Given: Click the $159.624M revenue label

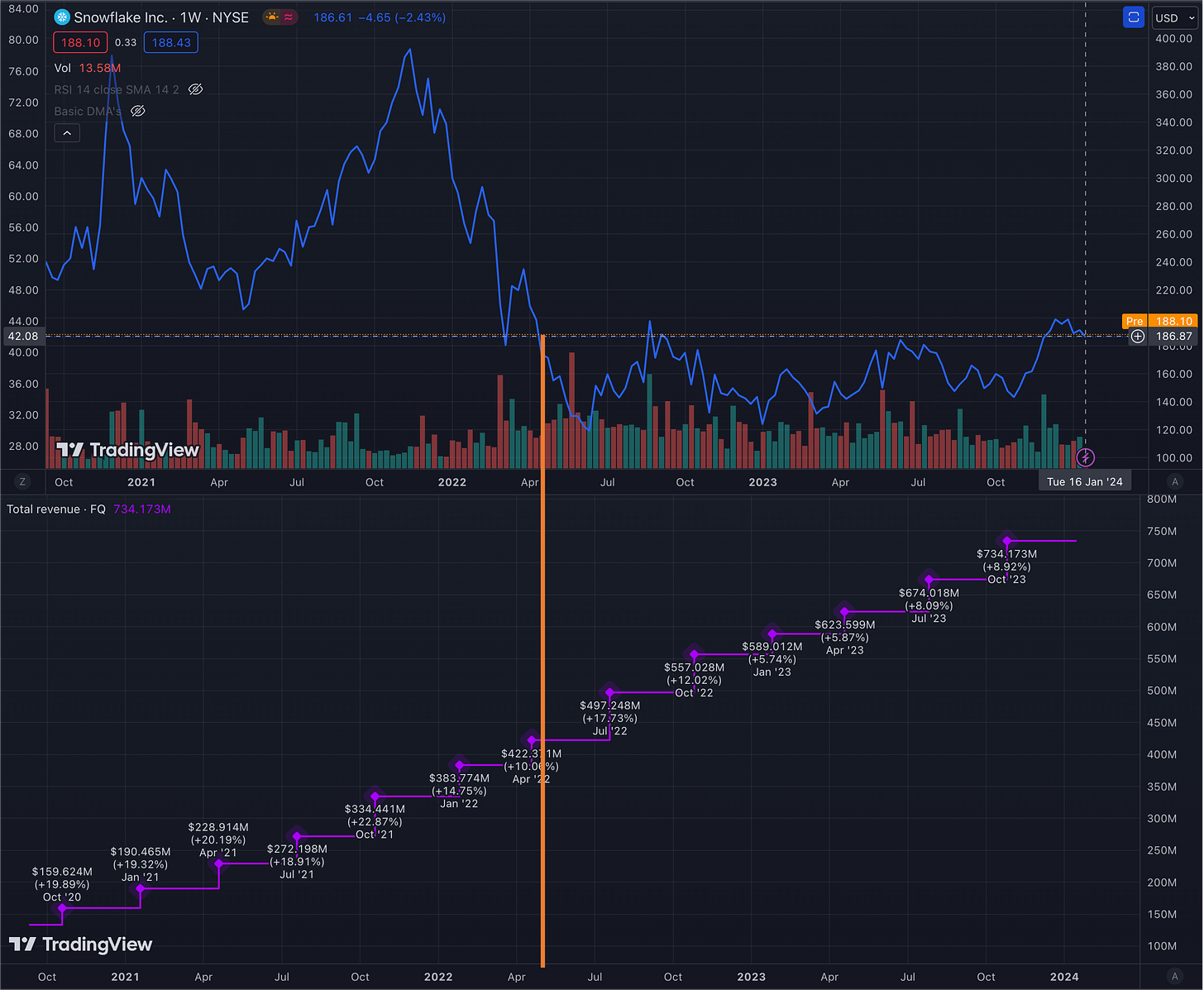Looking at the screenshot, I should [62, 872].
